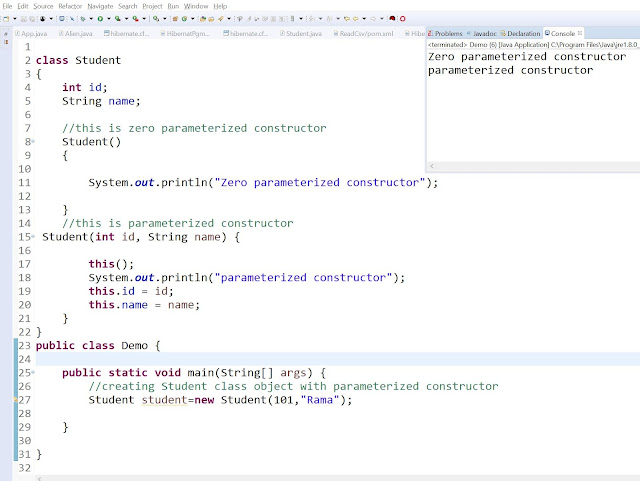Click the 'this();' statement on line 17

pos(111,264)
